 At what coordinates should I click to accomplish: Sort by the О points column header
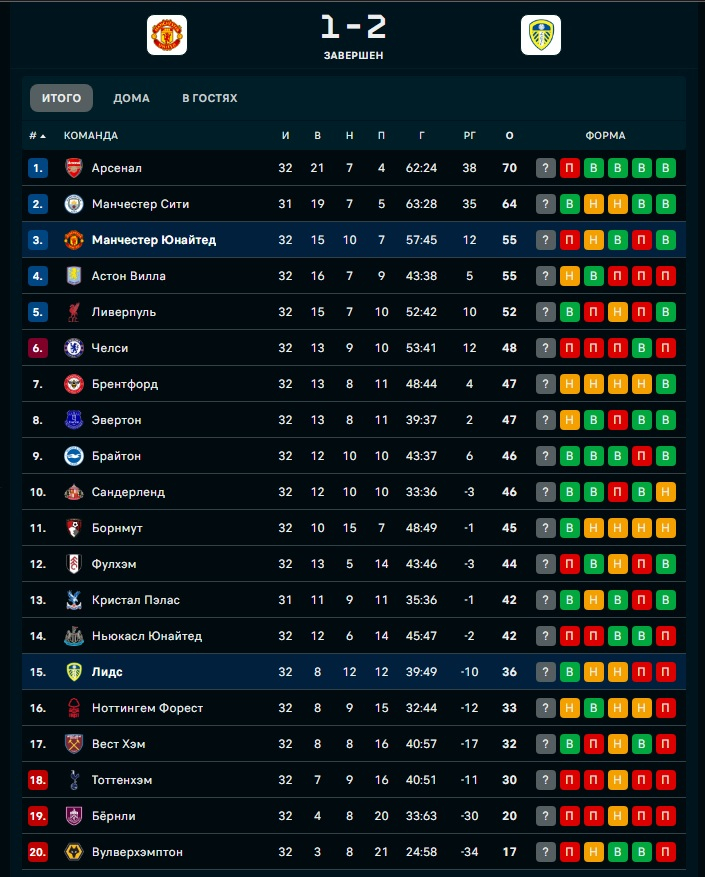[x=509, y=136]
